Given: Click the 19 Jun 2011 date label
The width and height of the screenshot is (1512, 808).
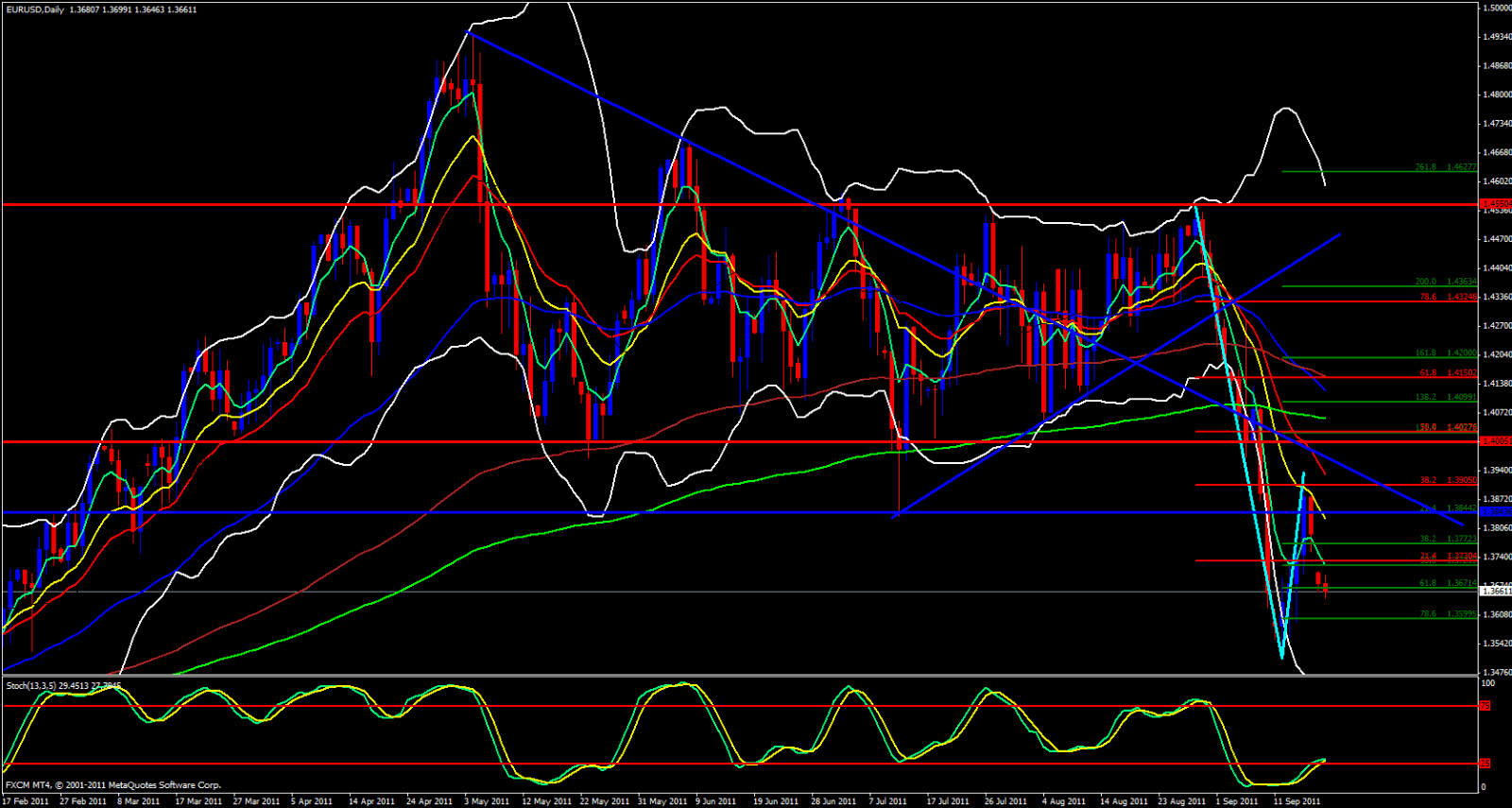Looking at the screenshot, I should pos(776,801).
